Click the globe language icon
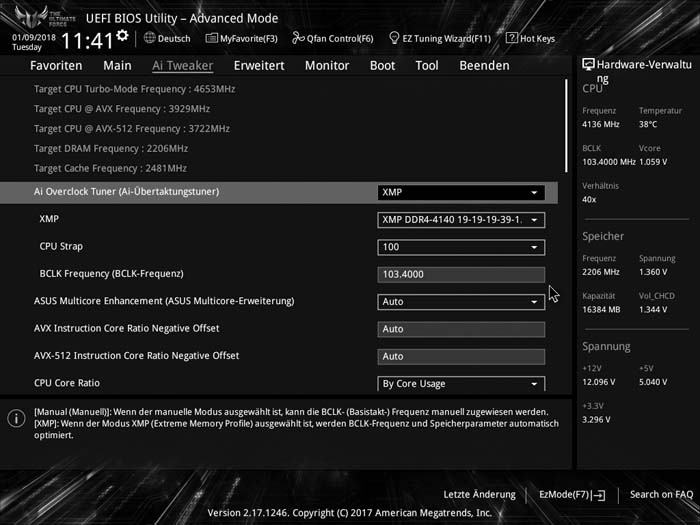This screenshot has height=525, width=700. tap(150, 38)
